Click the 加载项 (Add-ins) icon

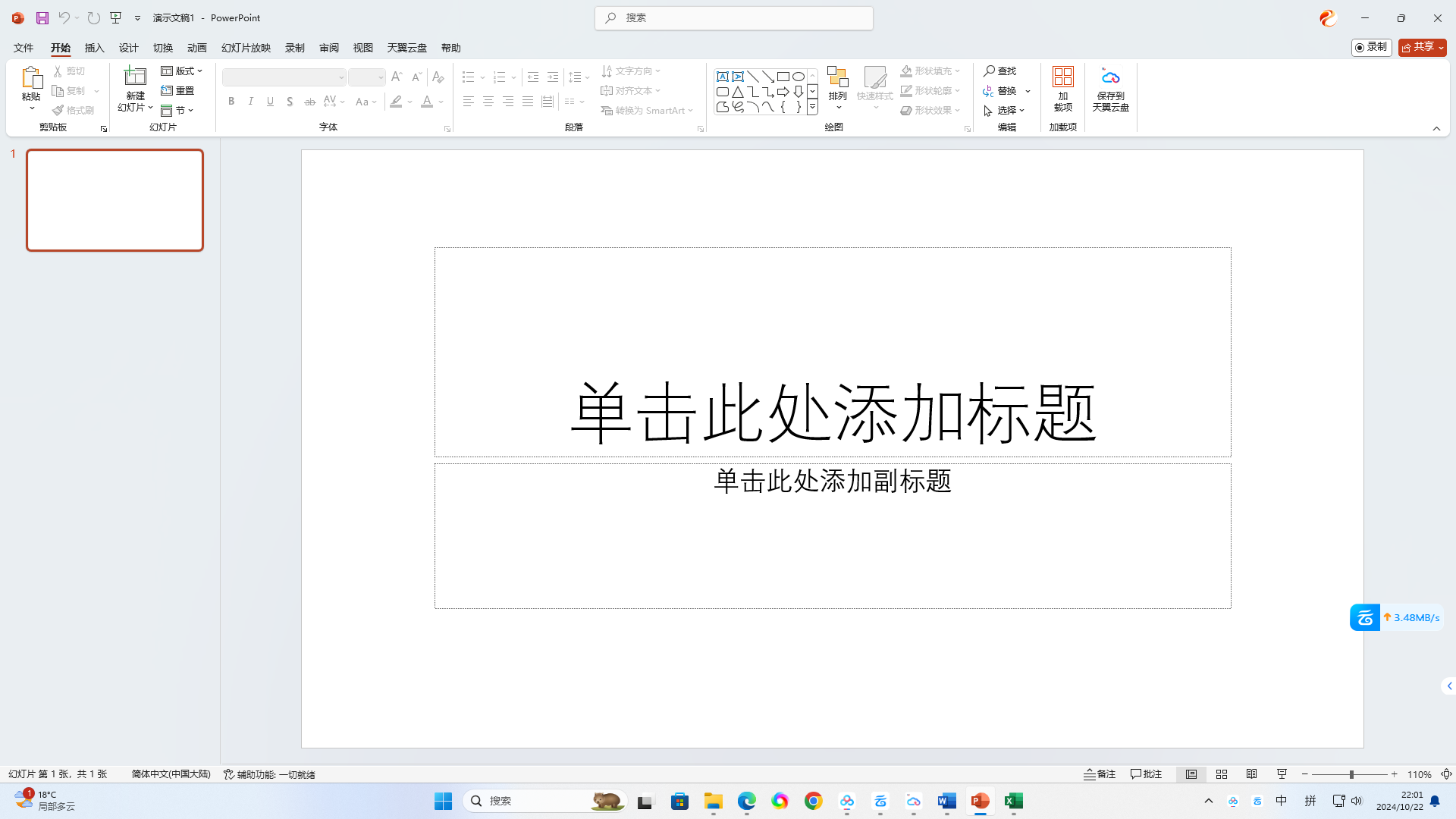click(1062, 89)
